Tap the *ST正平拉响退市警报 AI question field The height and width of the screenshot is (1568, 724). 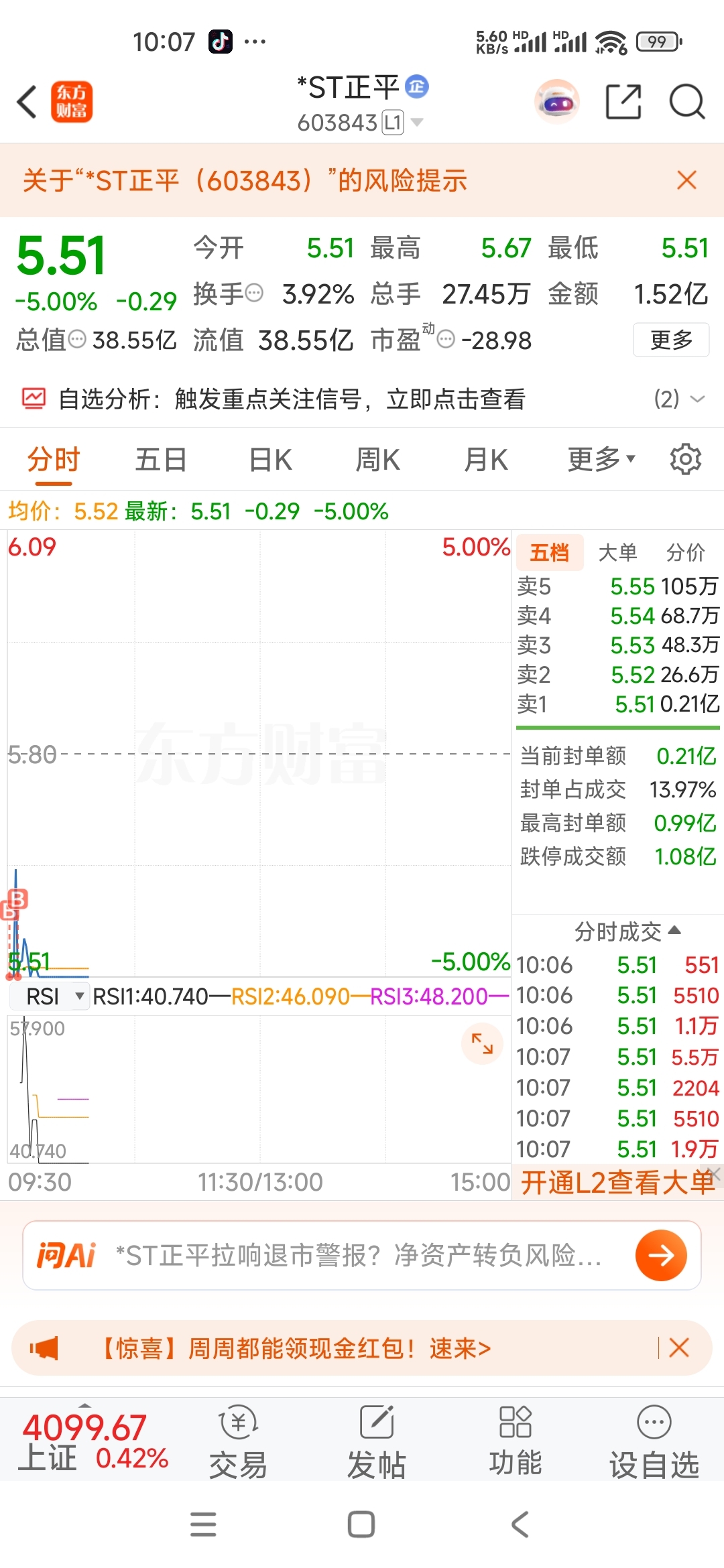point(358,1255)
